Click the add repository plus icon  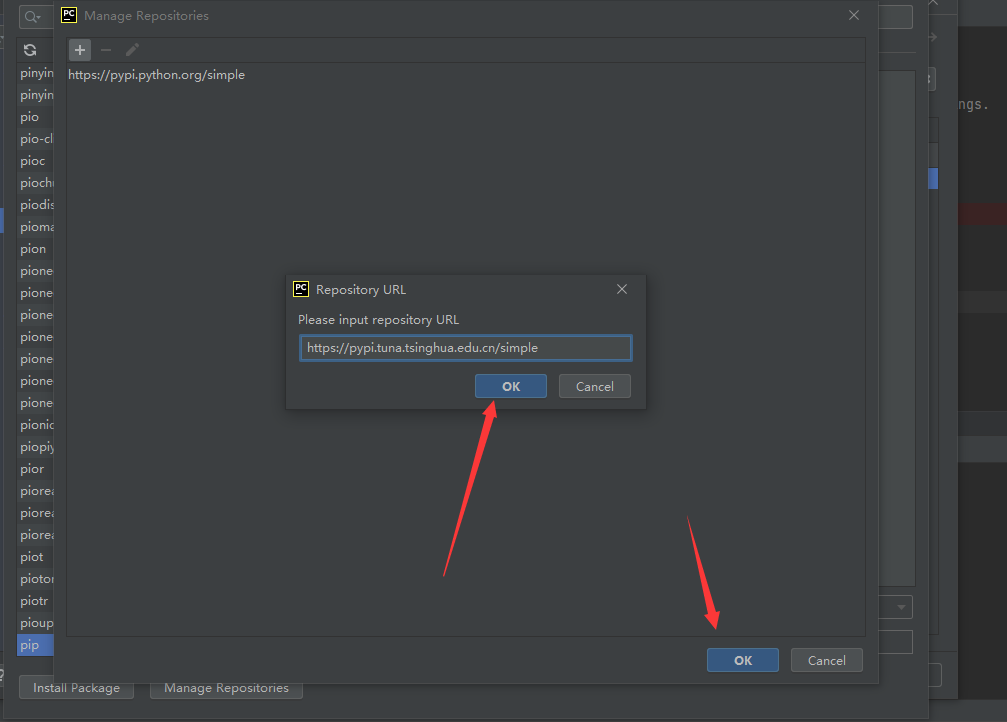tap(80, 50)
